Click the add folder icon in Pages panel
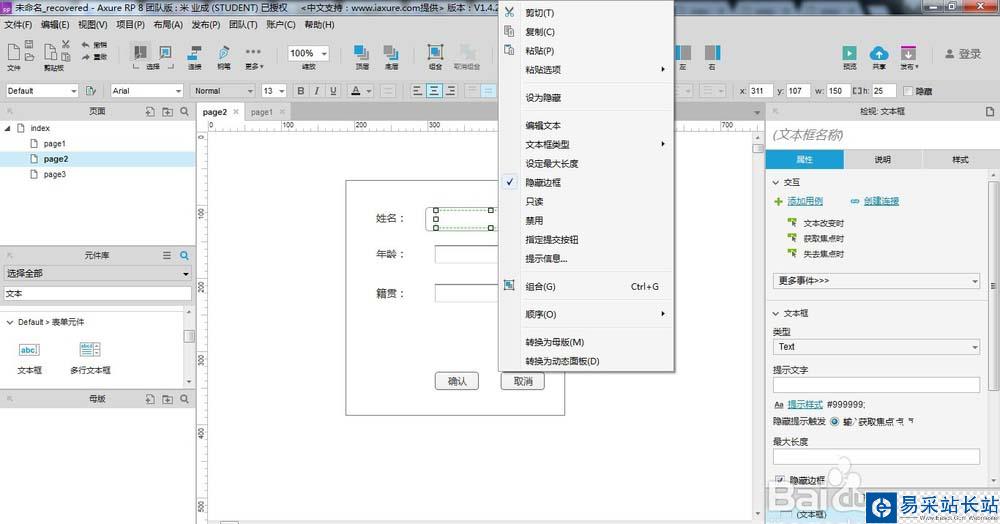 [x=167, y=112]
